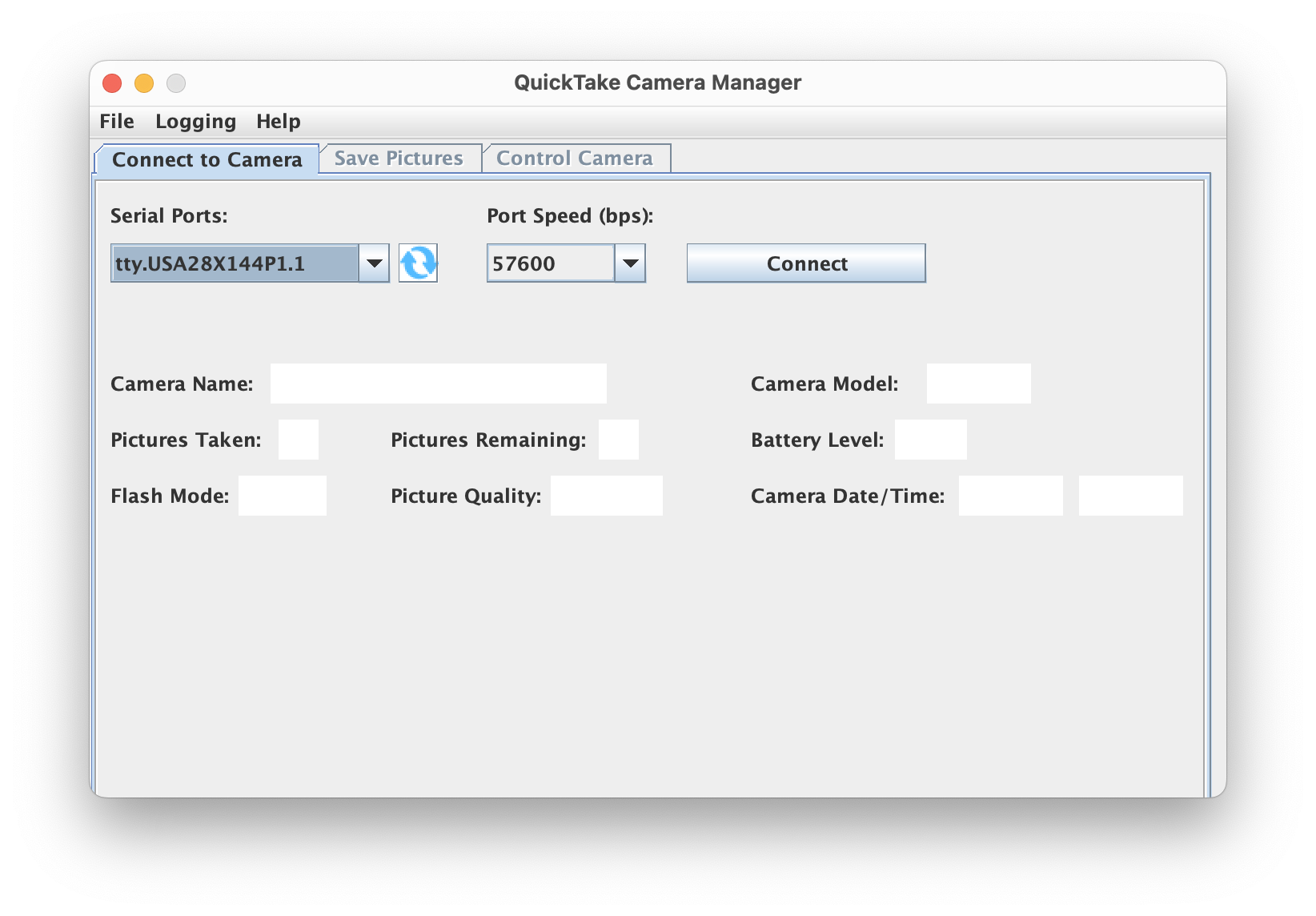Switch to the Save Pictures tab
The height and width of the screenshot is (916, 1316).
[399, 159]
